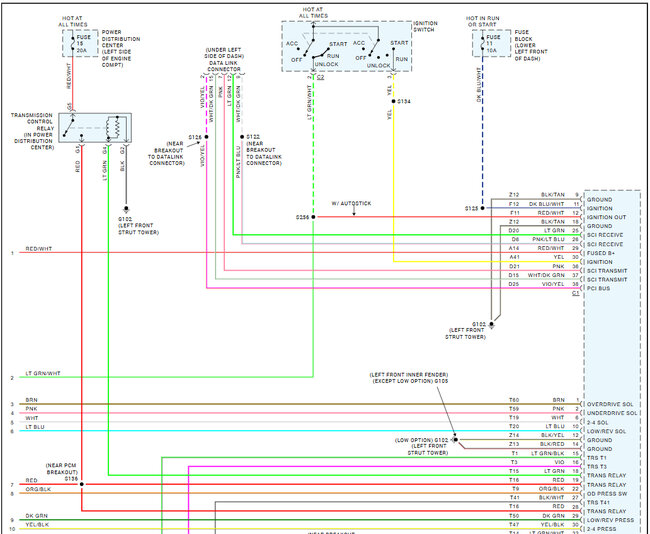The image size is (650, 534).
Task: Click the TRS T3 pin label
Action: pyautogui.click(x=597, y=467)
